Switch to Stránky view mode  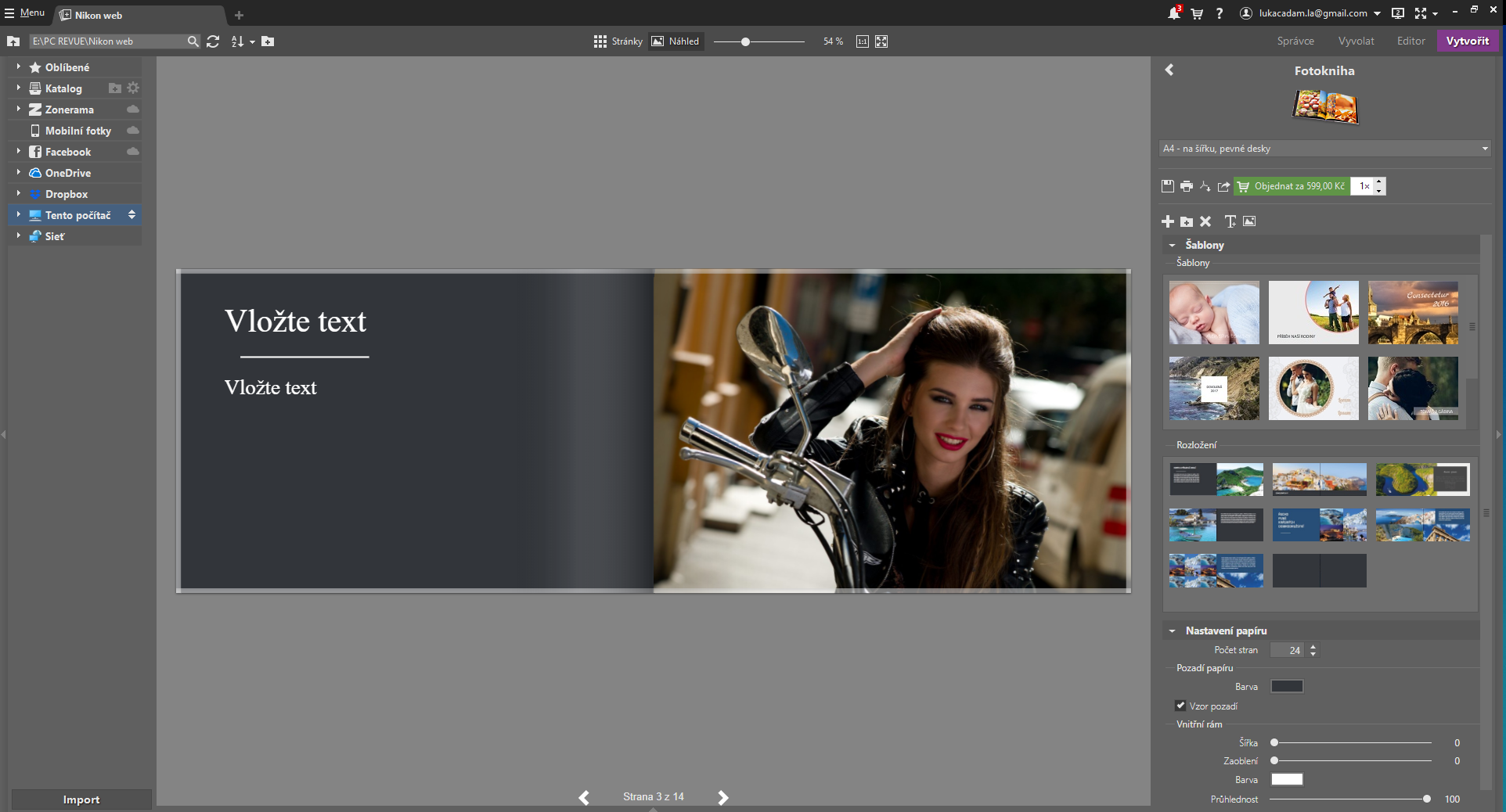[x=618, y=41]
